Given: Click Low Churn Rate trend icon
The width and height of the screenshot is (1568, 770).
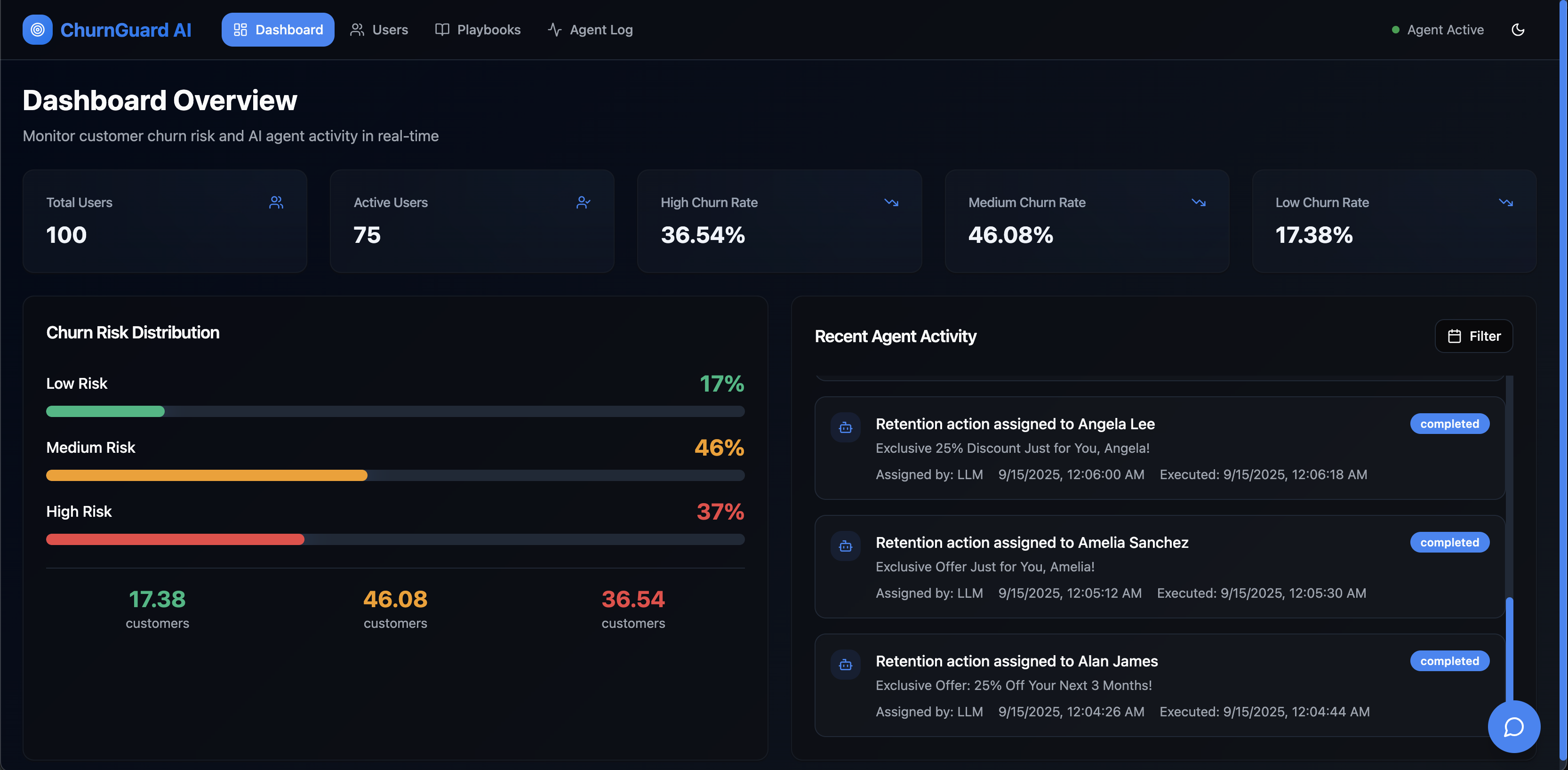Looking at the screenshot, I should click(1505, 202).
